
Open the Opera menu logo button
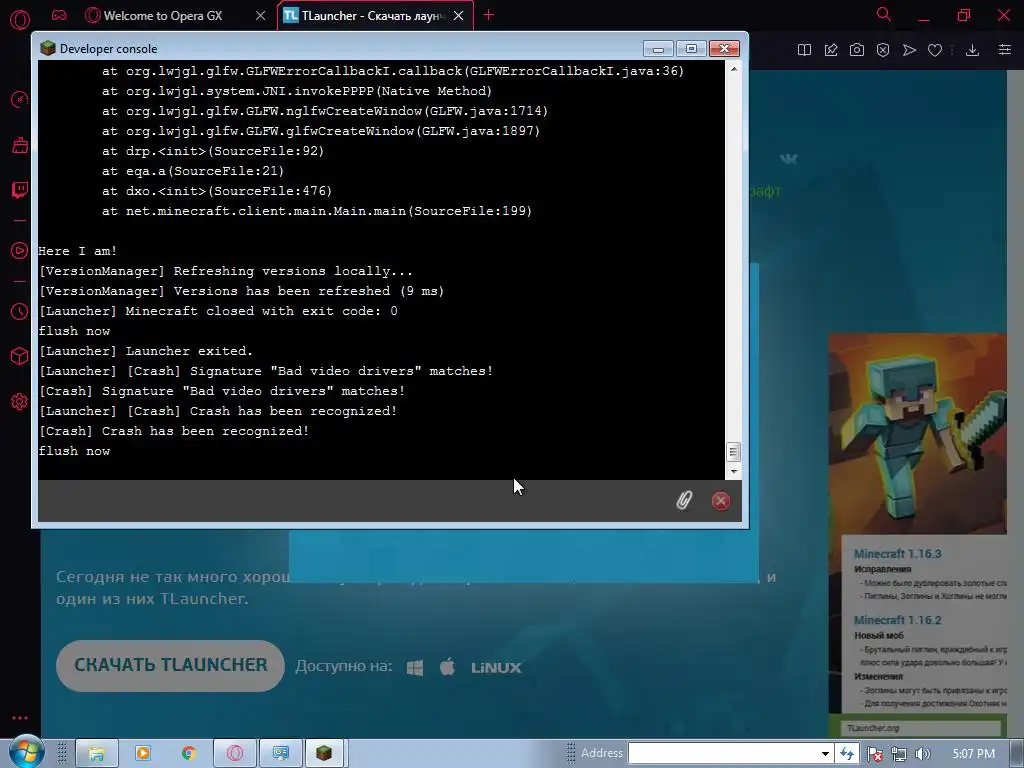(x=20, y=19)
